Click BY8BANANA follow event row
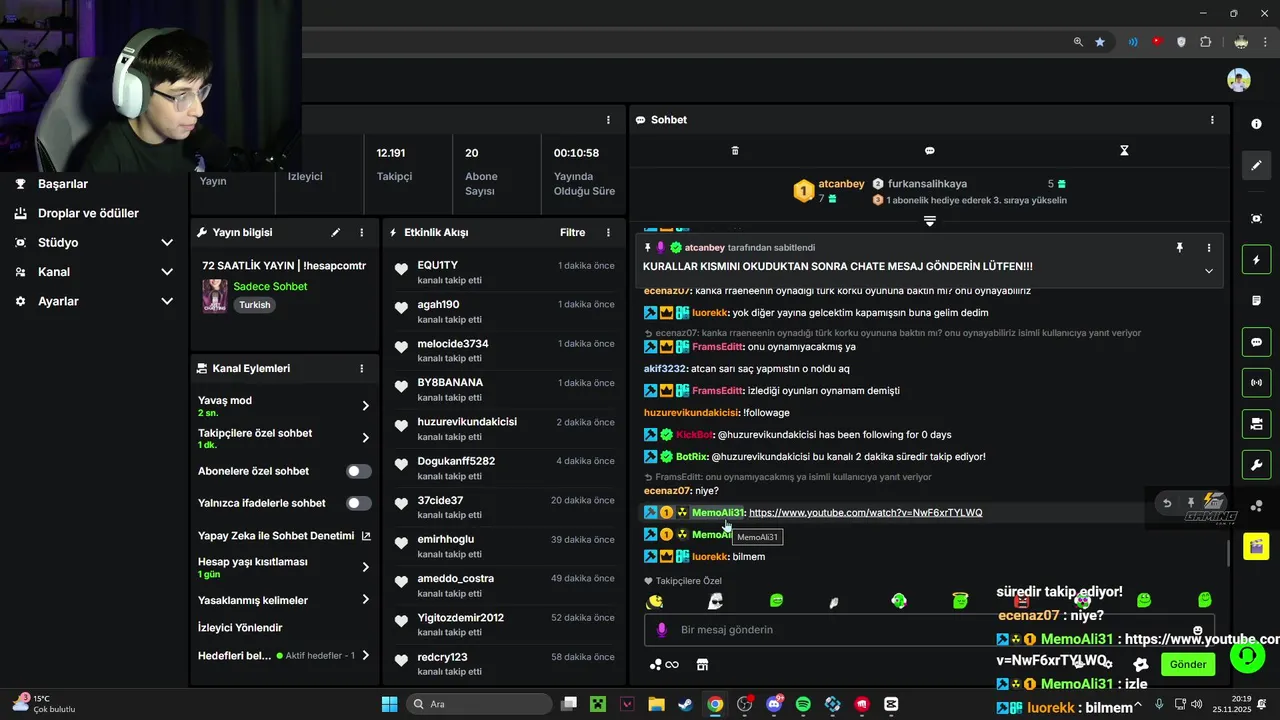 (x=504, y=389)
